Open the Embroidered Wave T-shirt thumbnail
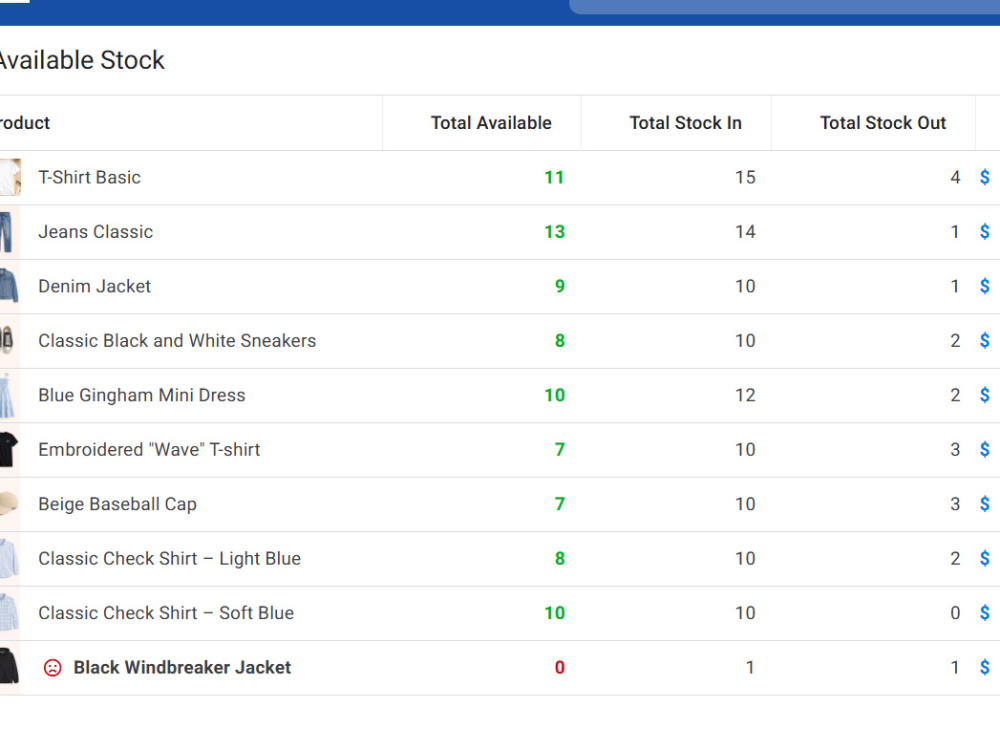 click(10, 450)
